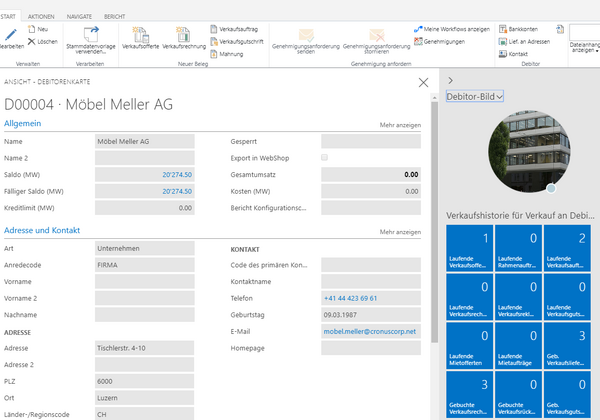Click the Verkaufsofferte ribbon icon
The image size is (600, 420).
(139, 40)
